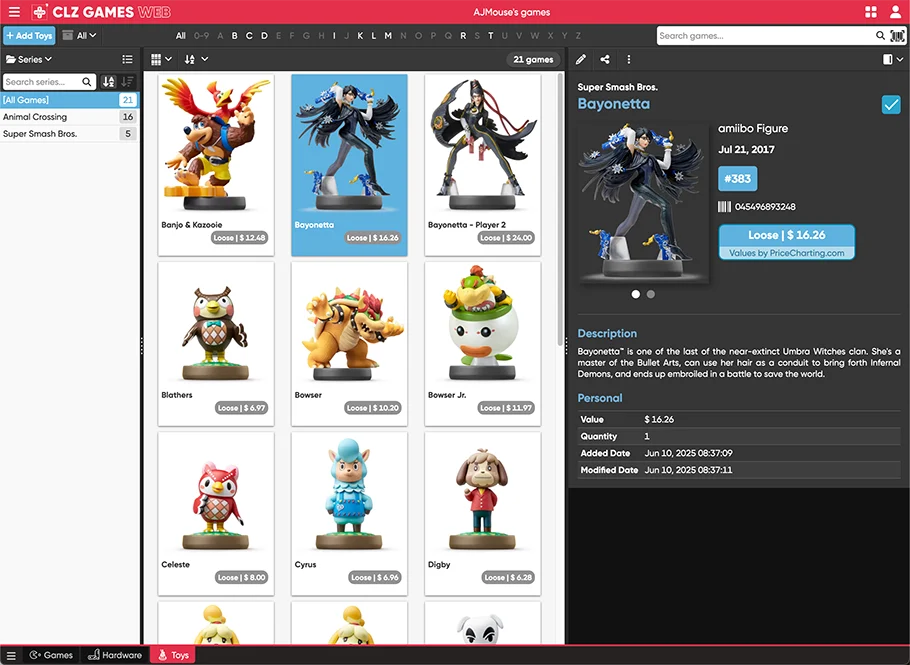910x665 pixels.
Task: Click the Add Toys button
Action: [29, 35]
